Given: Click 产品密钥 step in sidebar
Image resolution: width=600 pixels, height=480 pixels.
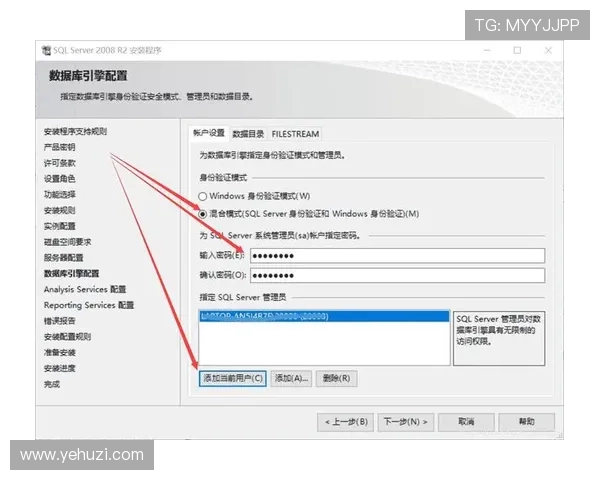Looking at the screenshot, I should (60, 147).
